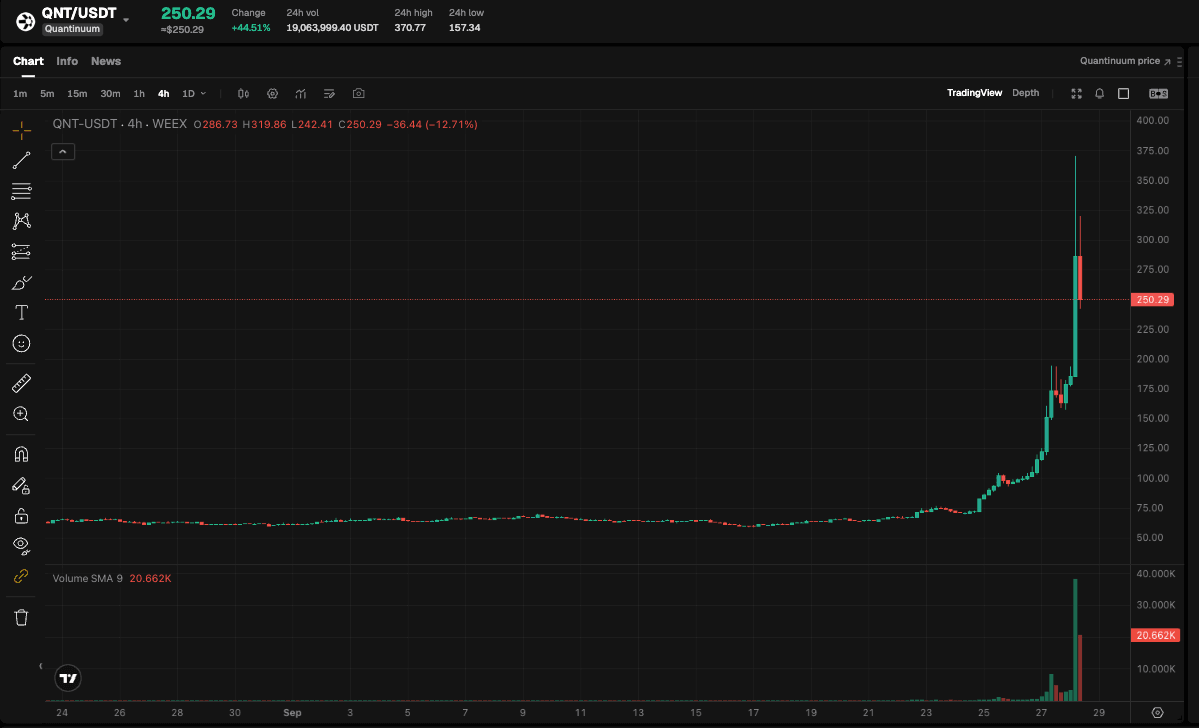Open axis settings gear at bottom right

tap(1158, 713)
